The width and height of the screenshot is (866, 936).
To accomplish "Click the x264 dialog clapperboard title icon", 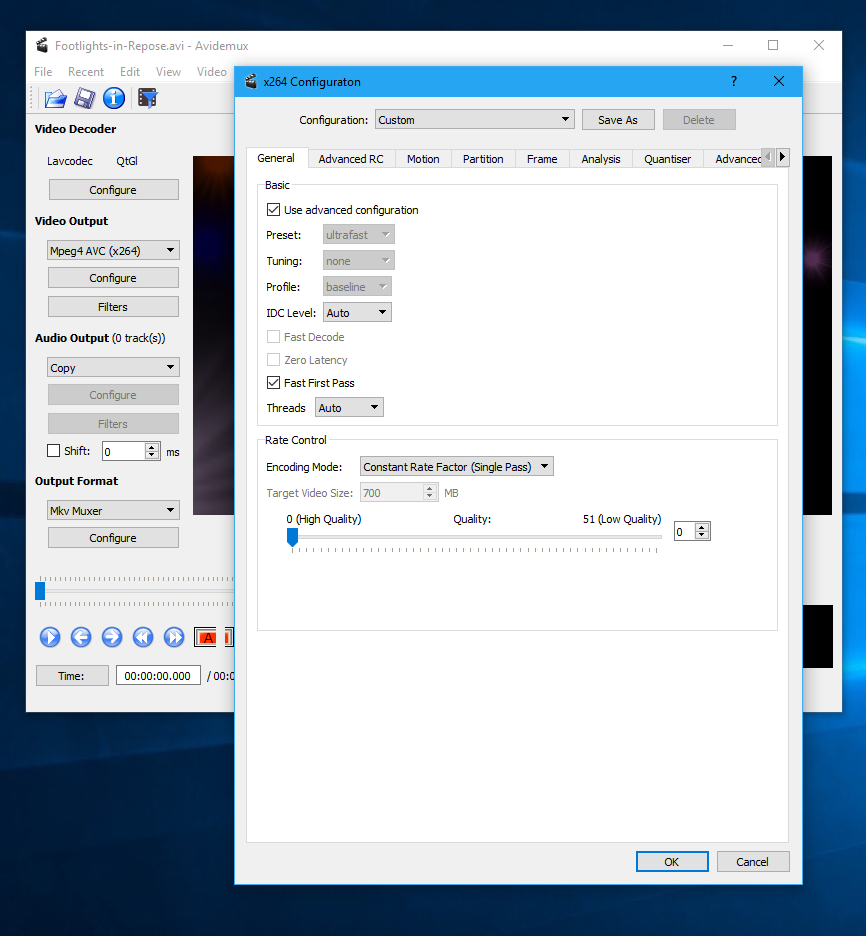I will [251, 81].
